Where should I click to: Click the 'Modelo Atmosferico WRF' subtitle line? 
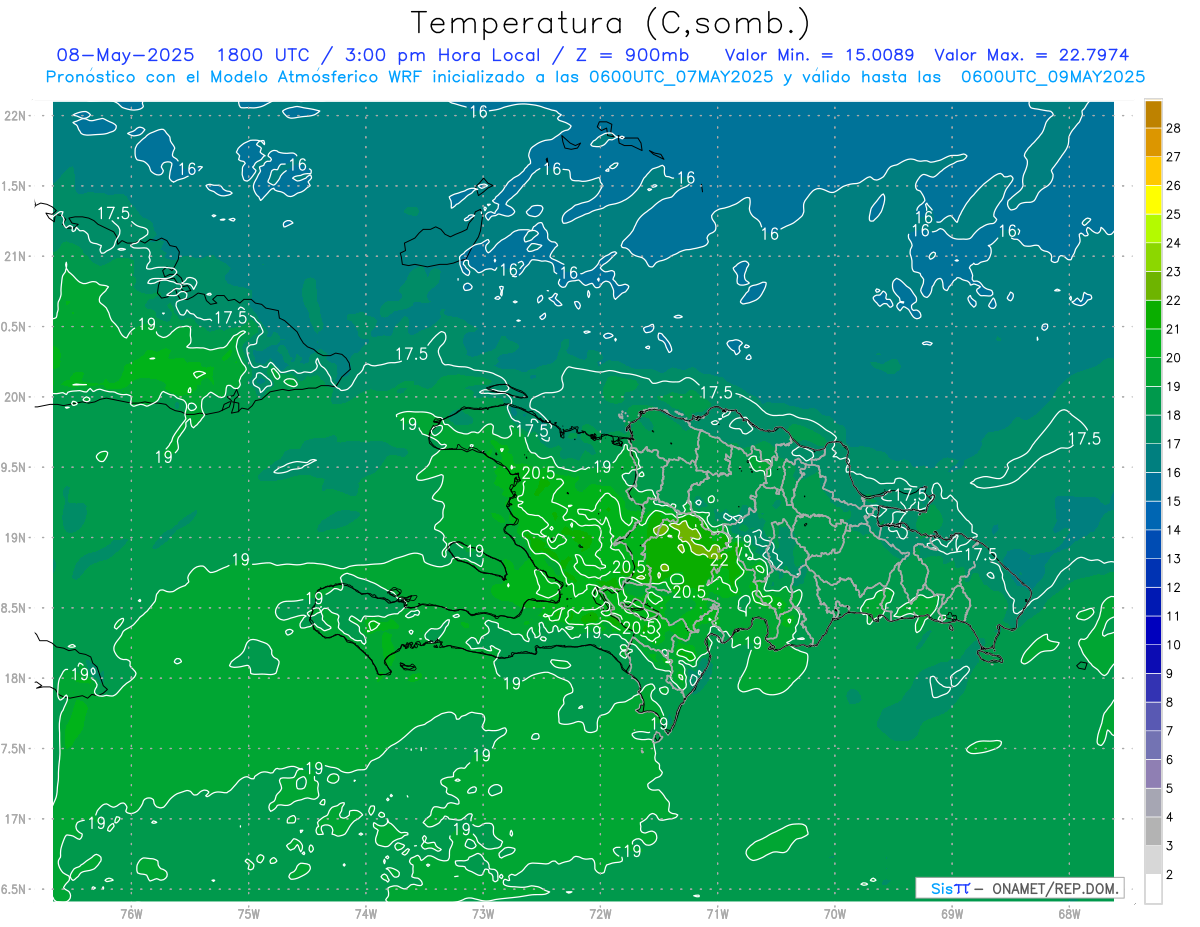595,76
